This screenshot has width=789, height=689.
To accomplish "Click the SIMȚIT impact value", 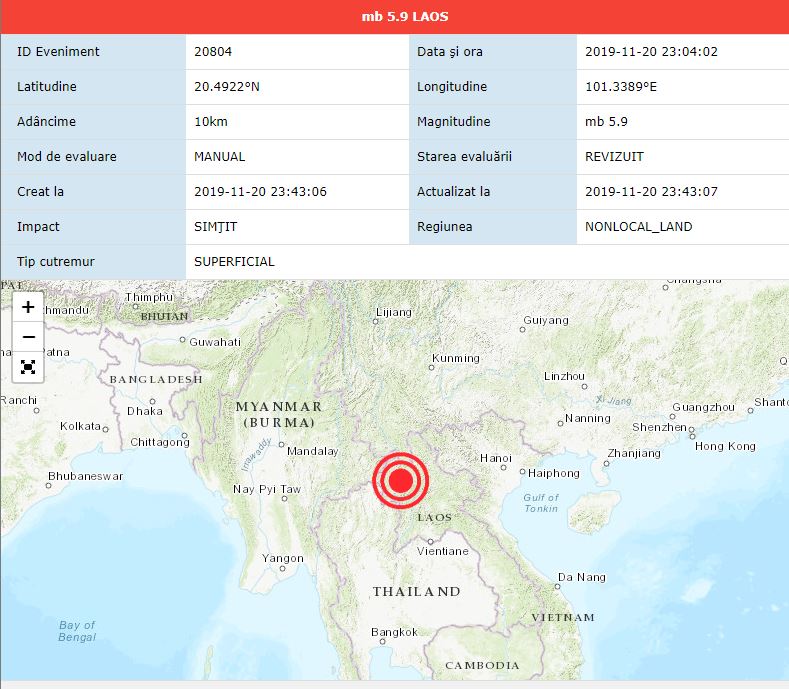I will click(x=217, y=227).
